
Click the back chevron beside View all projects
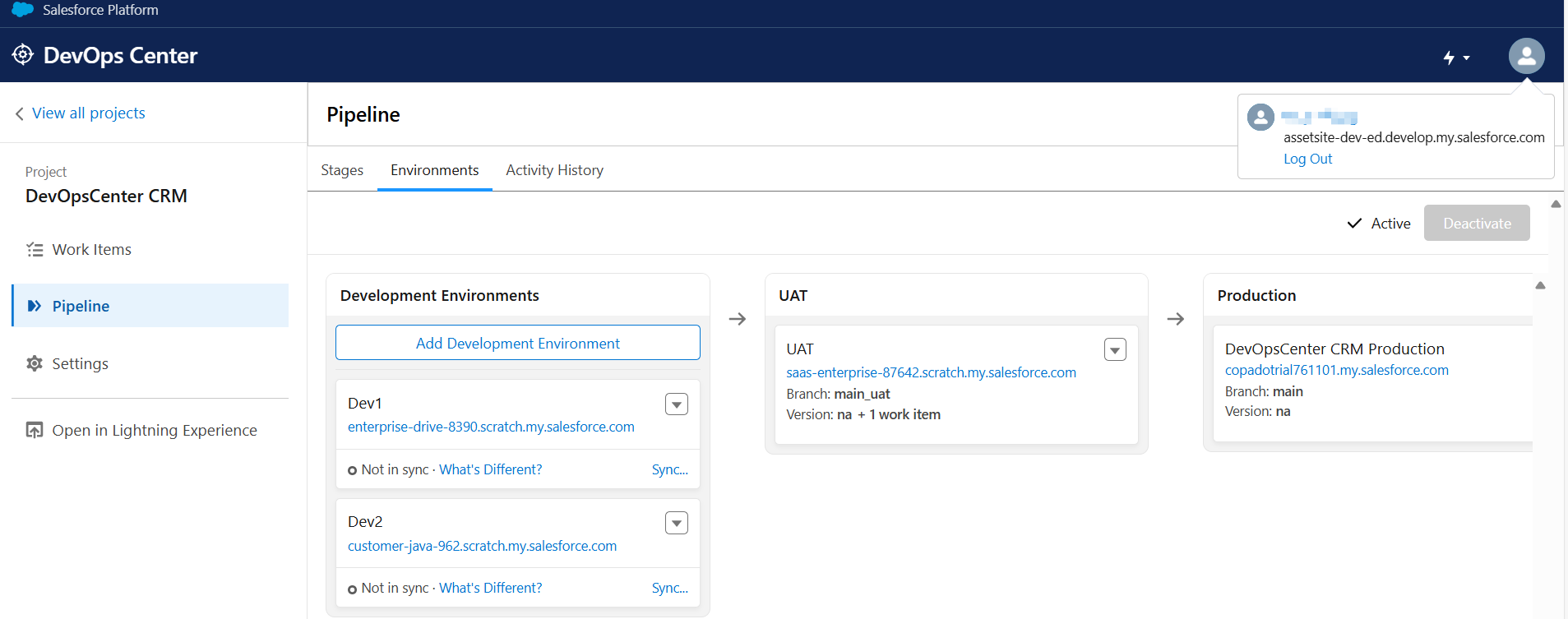[19, 113]
